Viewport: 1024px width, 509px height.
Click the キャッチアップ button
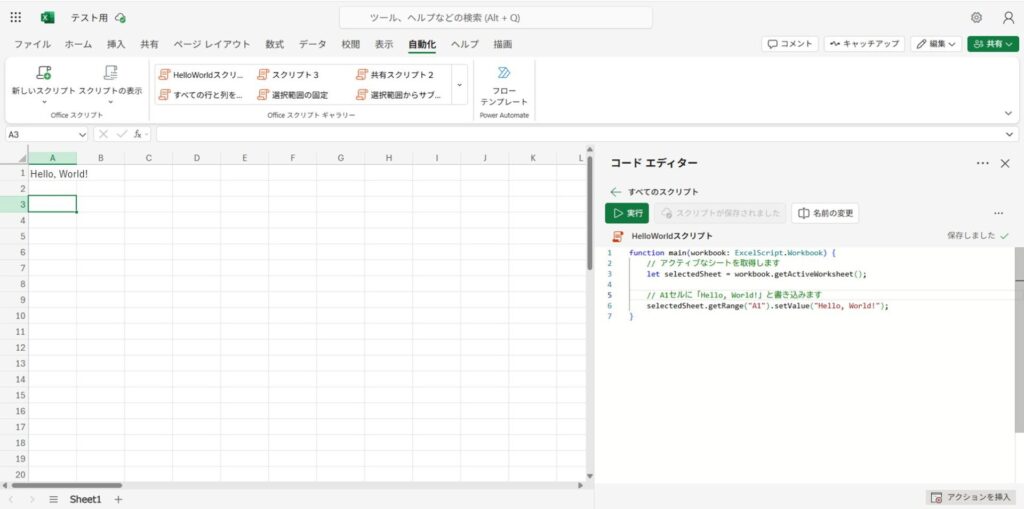(864, 44)
